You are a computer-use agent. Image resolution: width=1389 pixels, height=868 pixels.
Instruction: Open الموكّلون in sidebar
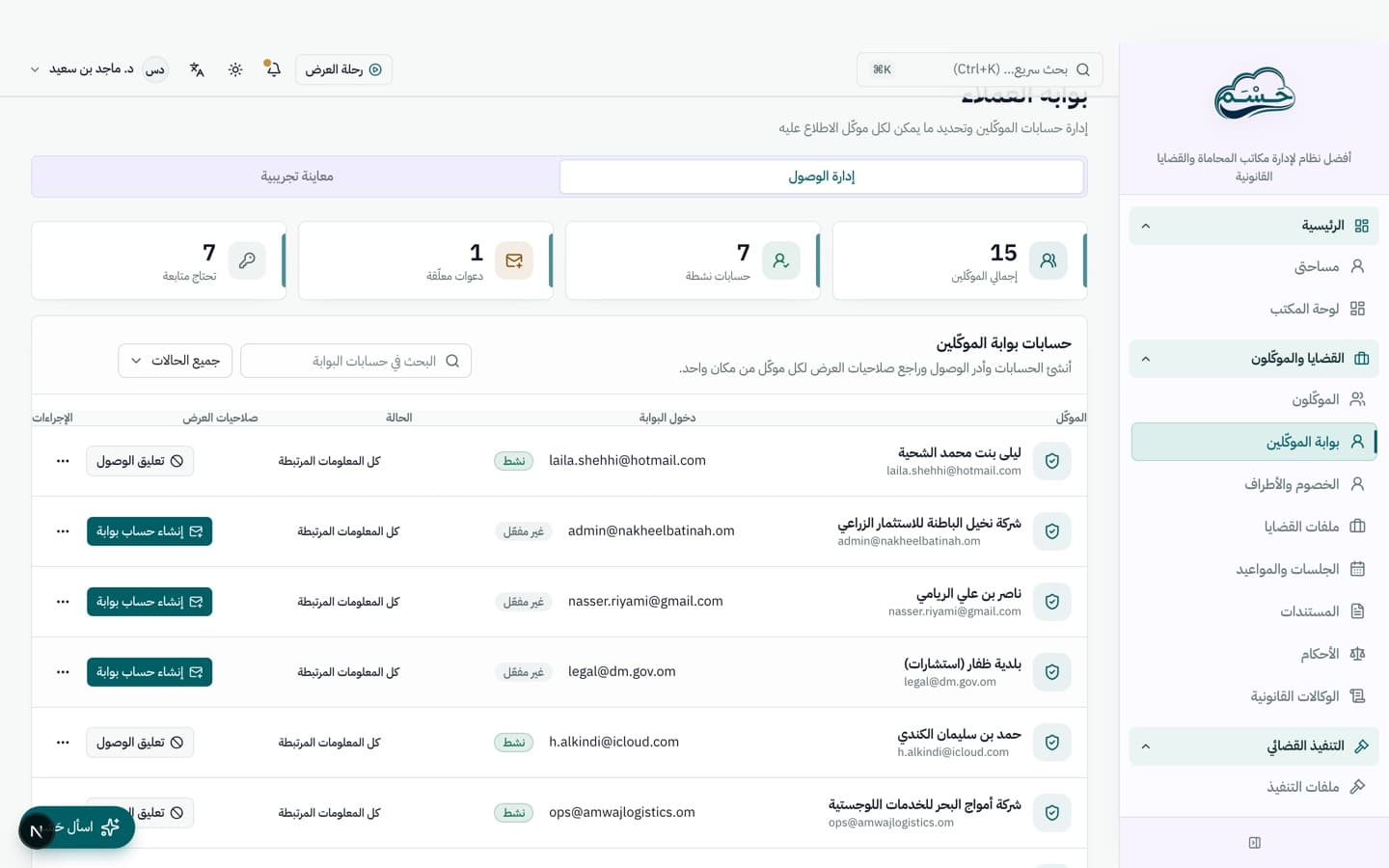pos(1254,399)
